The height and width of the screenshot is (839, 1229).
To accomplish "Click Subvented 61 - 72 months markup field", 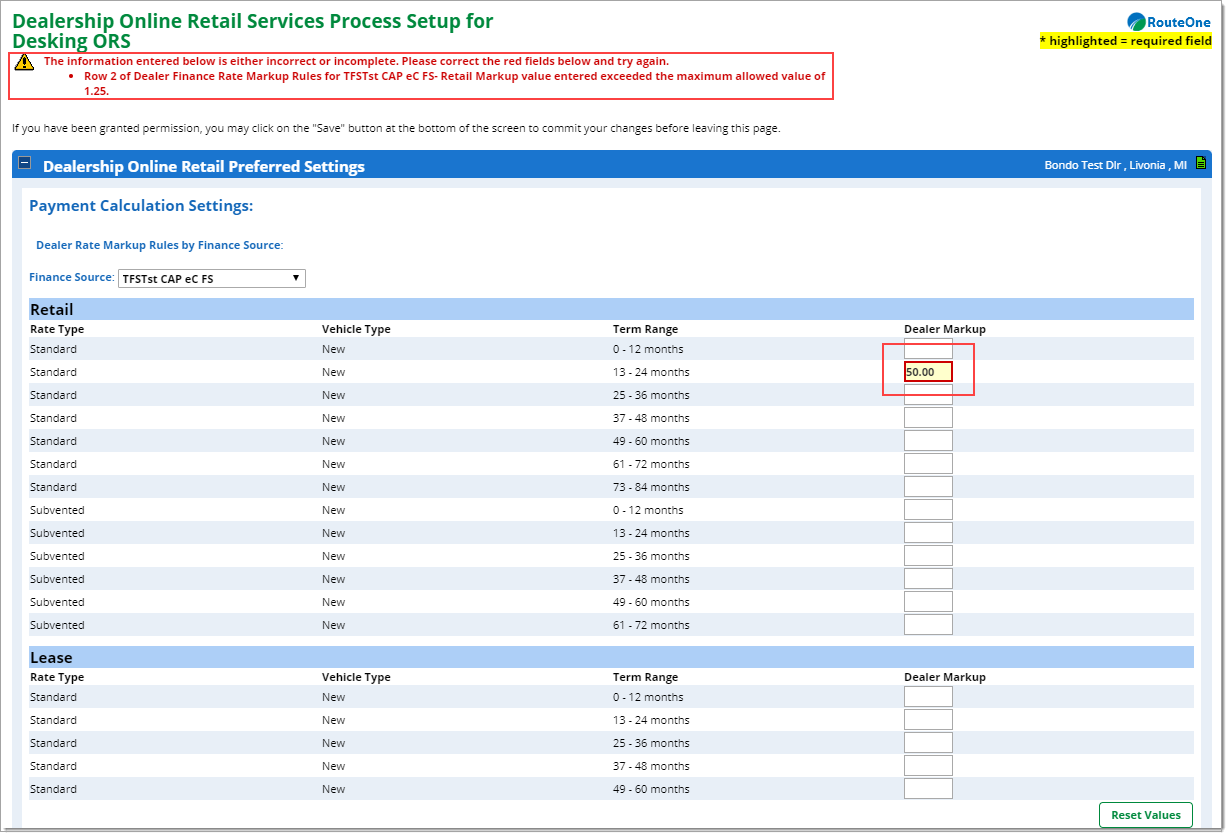I will point(928,625).
